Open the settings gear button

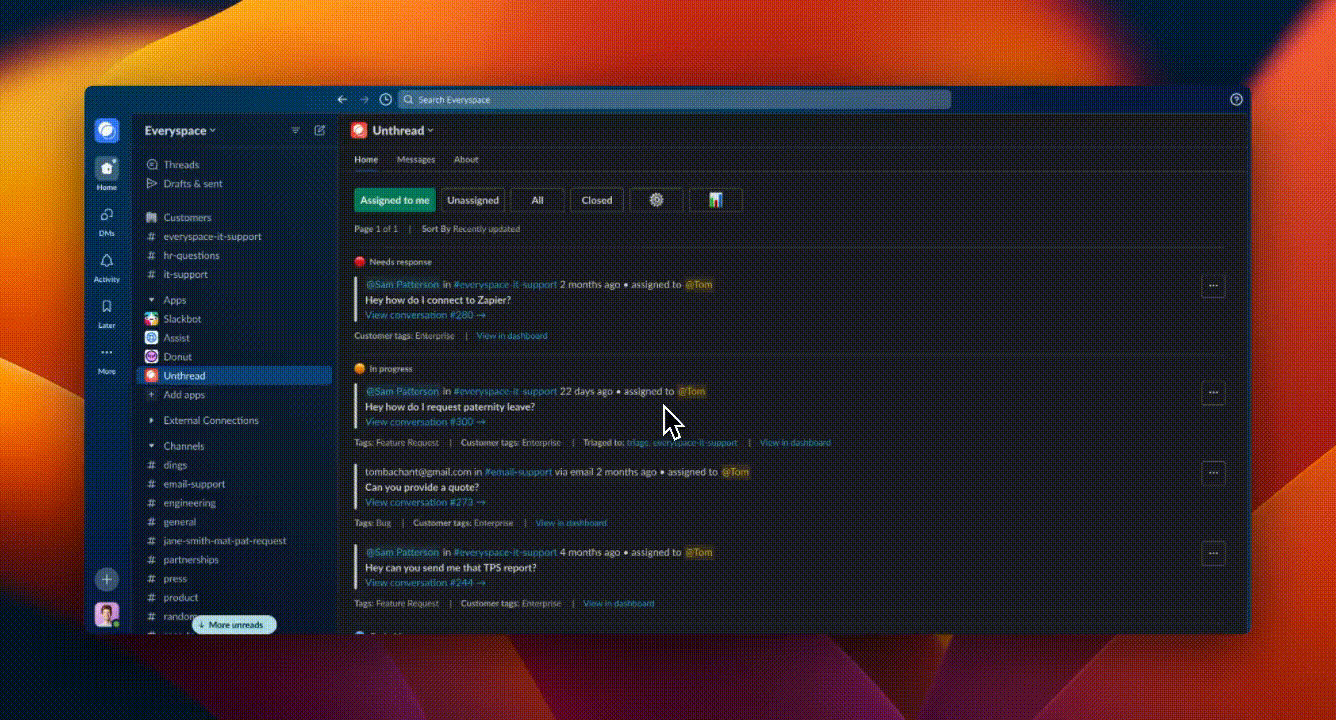(656, 200)
